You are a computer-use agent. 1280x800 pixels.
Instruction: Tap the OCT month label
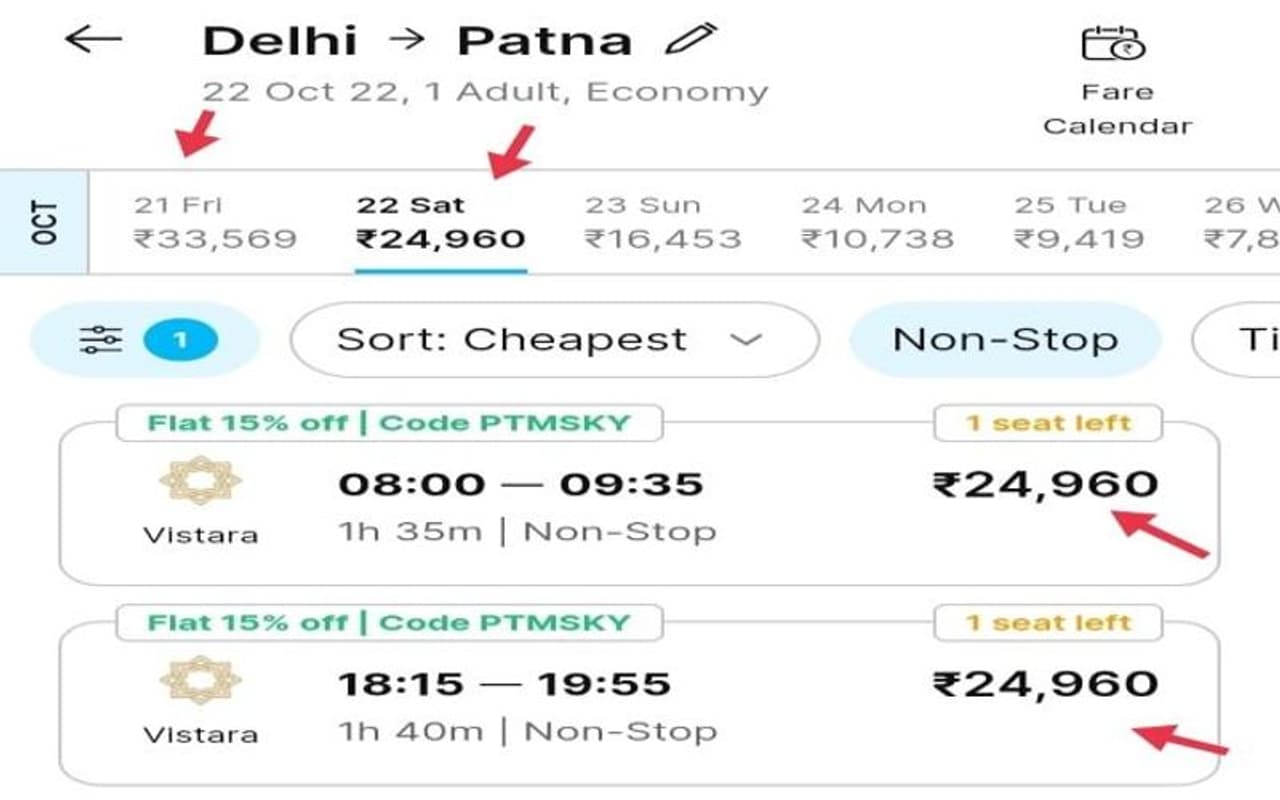click(44, 223)
